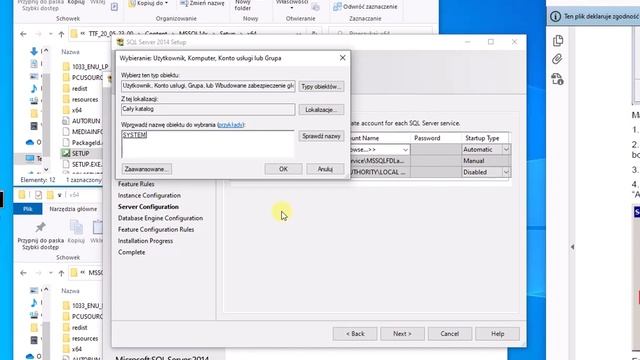Click the Typy obiektów button
Viewport: 640px width, 360px height.
[321, 87]
